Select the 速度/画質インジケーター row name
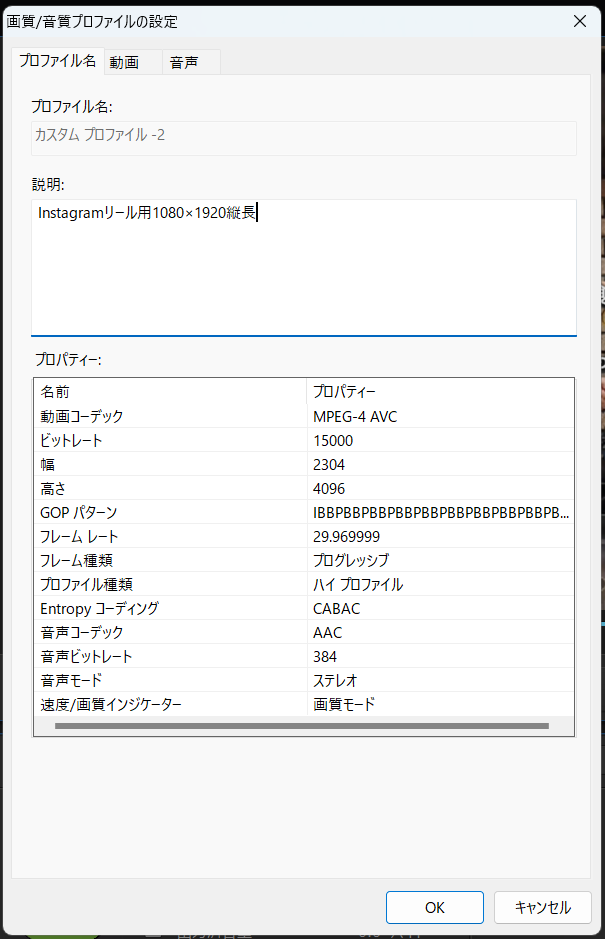605x939 pixels. 111,704
